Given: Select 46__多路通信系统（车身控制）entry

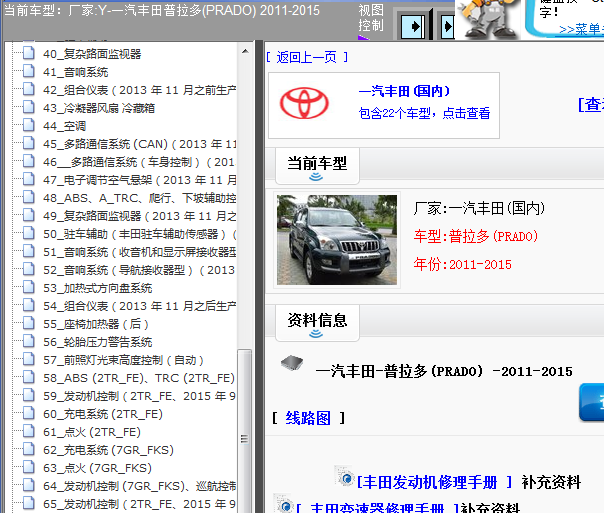Looking at the screenshot, I should (139, 162).
